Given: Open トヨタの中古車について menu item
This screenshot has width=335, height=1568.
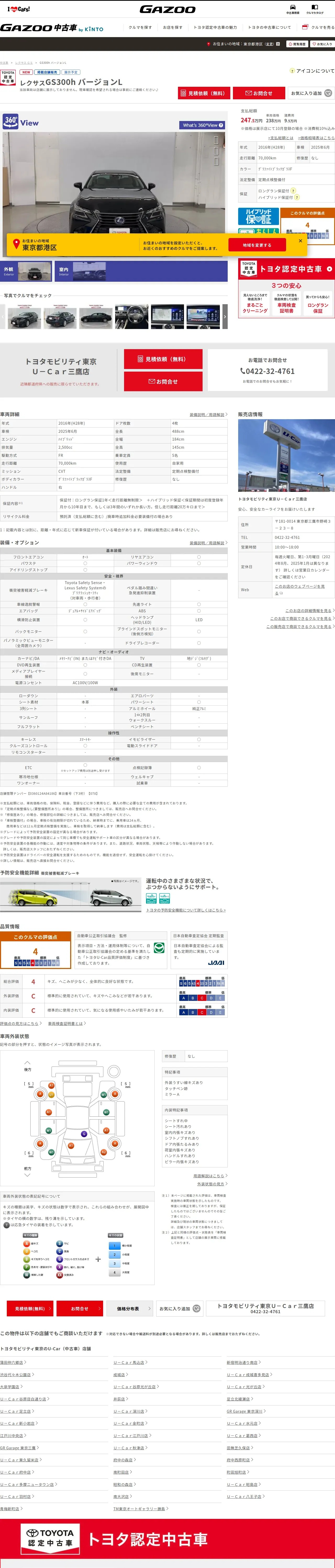Looking at the screenshot, I should click(269, 27).
